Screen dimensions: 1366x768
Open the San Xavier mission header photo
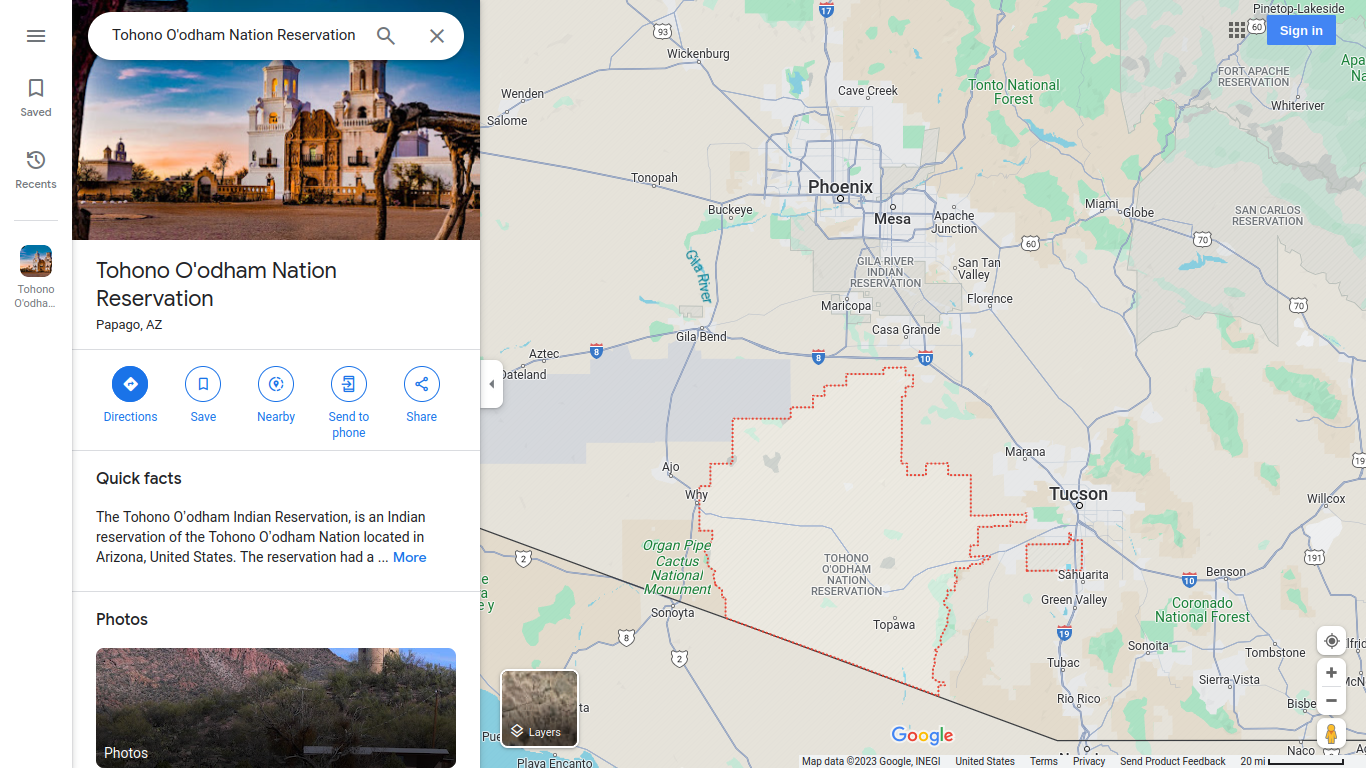(276, 150)
